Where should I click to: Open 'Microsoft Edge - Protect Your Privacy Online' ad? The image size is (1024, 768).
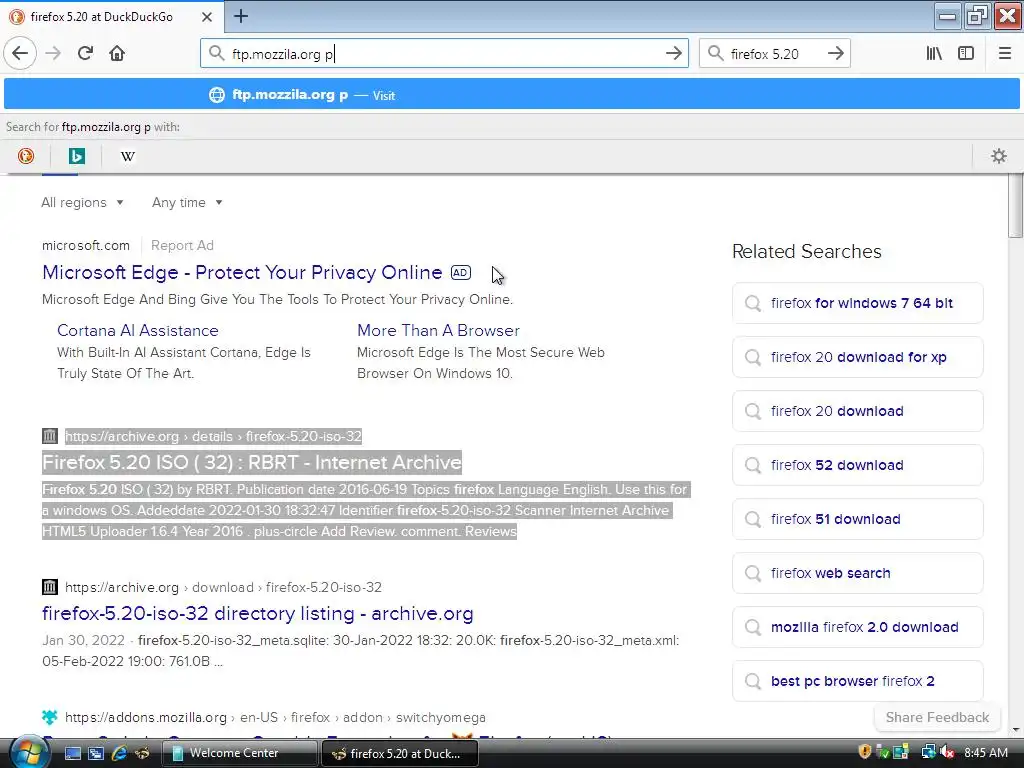point(242,272)
